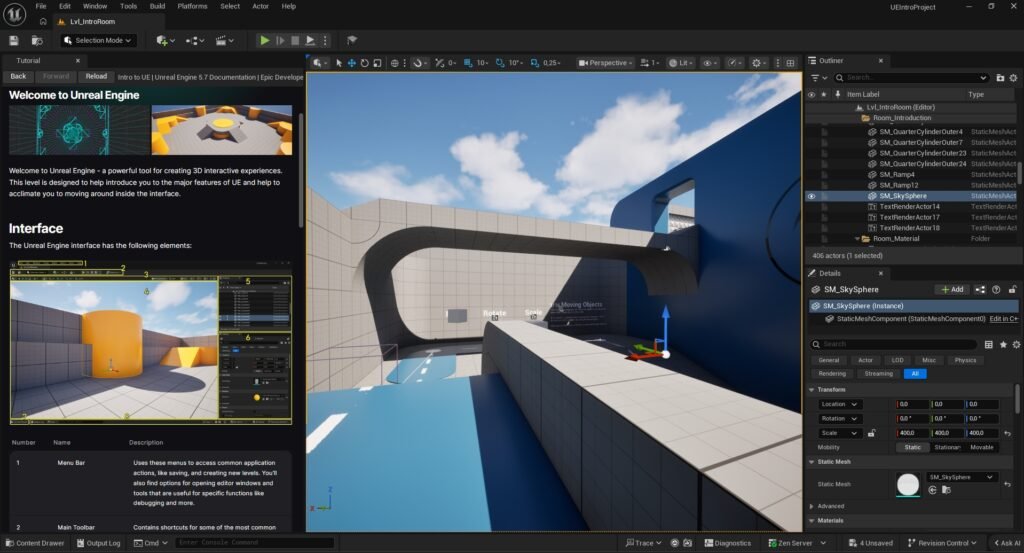
Task: Toggle visibility eye for SM_SkySphere row
Action: click(x=811, y=196)
